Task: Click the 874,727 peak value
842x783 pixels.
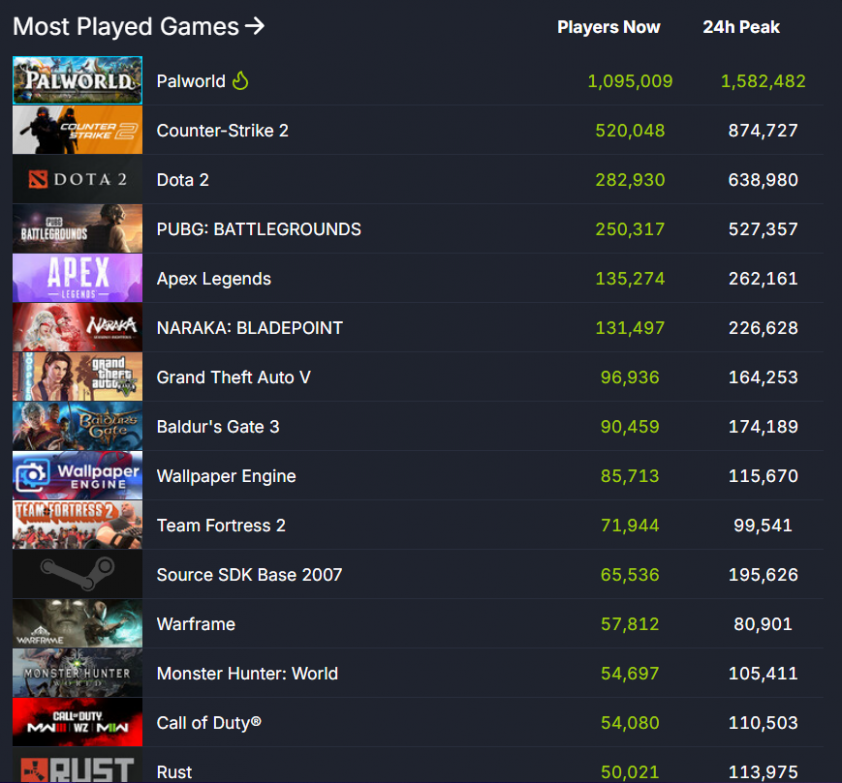Action: click(763, 130)
